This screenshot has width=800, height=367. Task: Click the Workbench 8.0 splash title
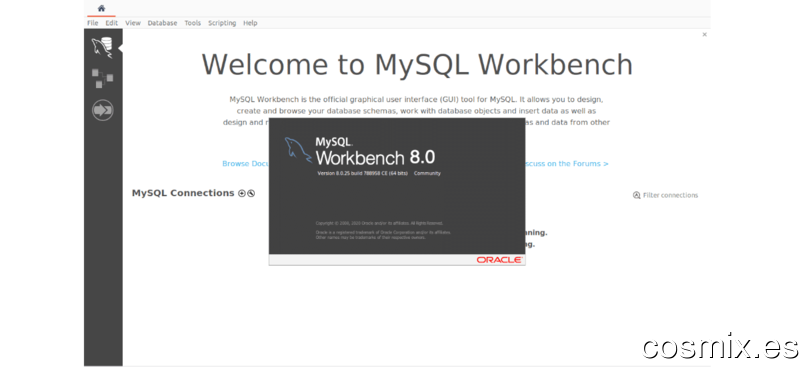click(x=375, y=157)
